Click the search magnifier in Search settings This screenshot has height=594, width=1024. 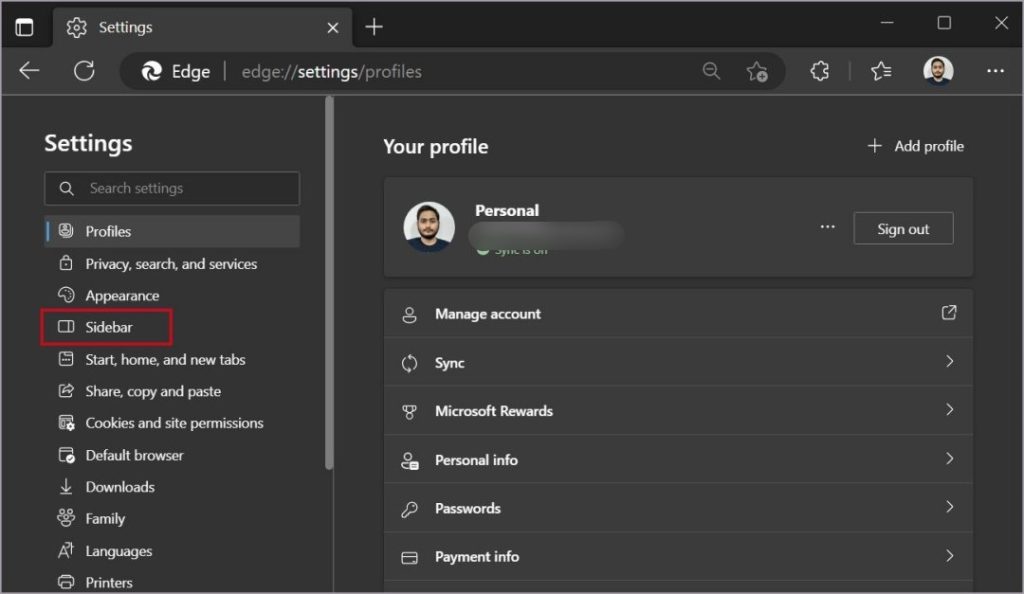click(x=66, y=189)
